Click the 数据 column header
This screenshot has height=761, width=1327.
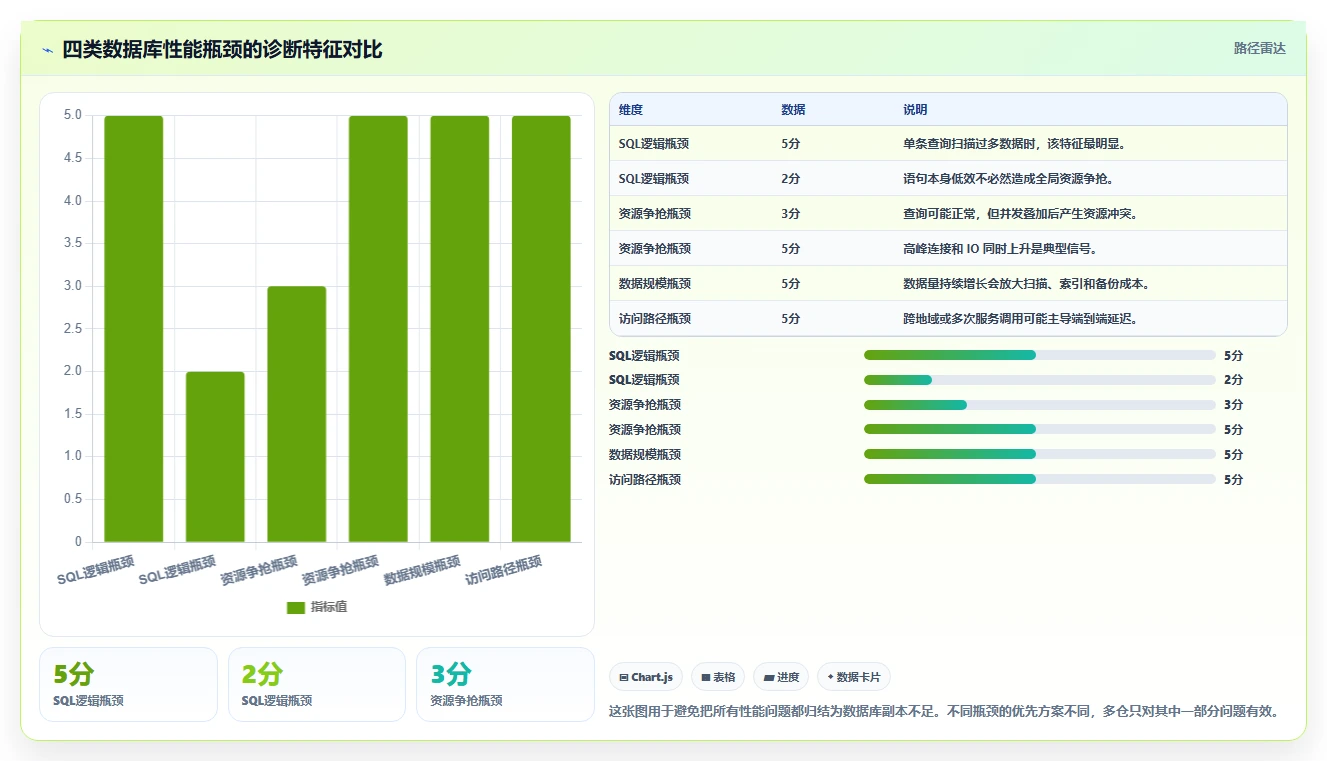pyautogui.click(x=793, y=110)
